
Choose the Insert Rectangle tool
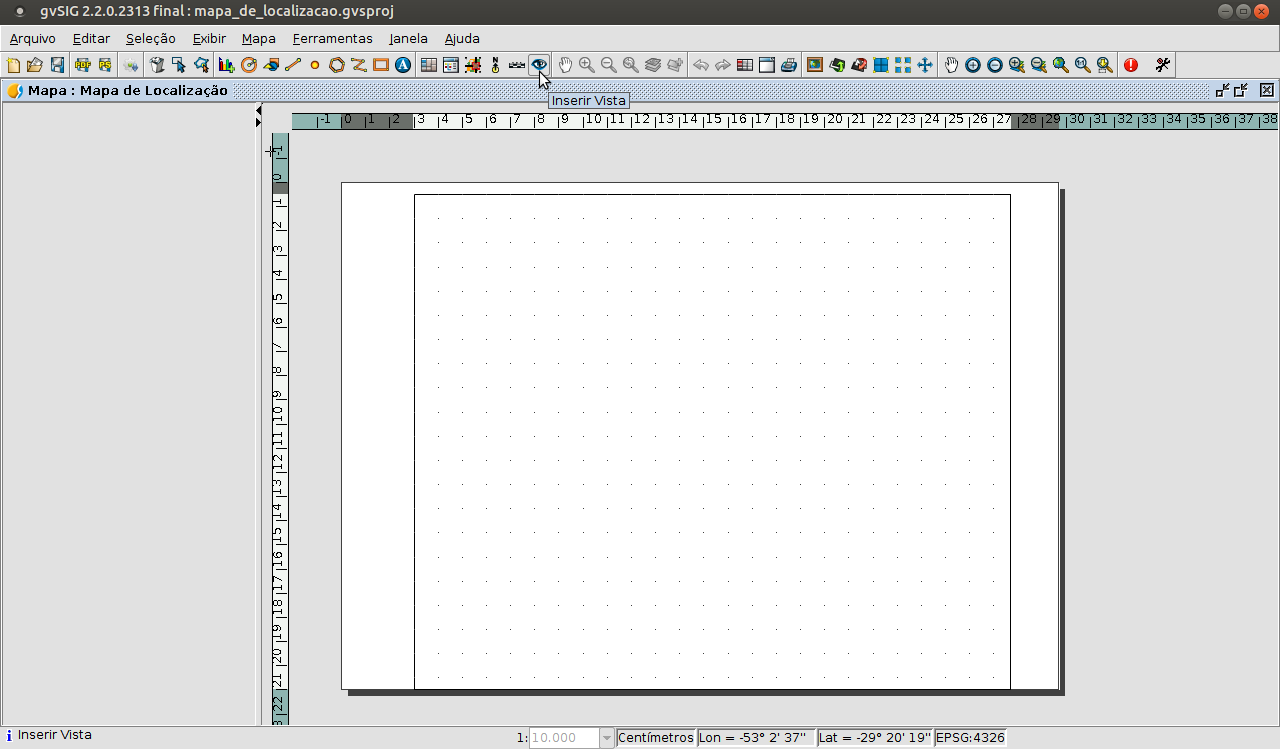[381, 65]
